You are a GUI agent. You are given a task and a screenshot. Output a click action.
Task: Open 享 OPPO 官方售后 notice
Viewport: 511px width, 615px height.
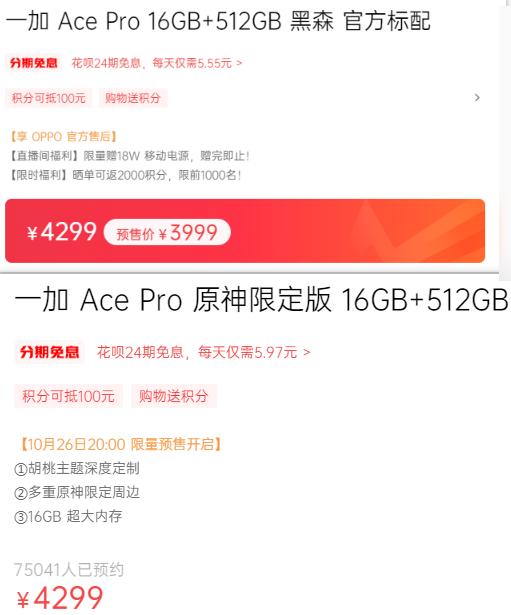(x=64, y=136)
